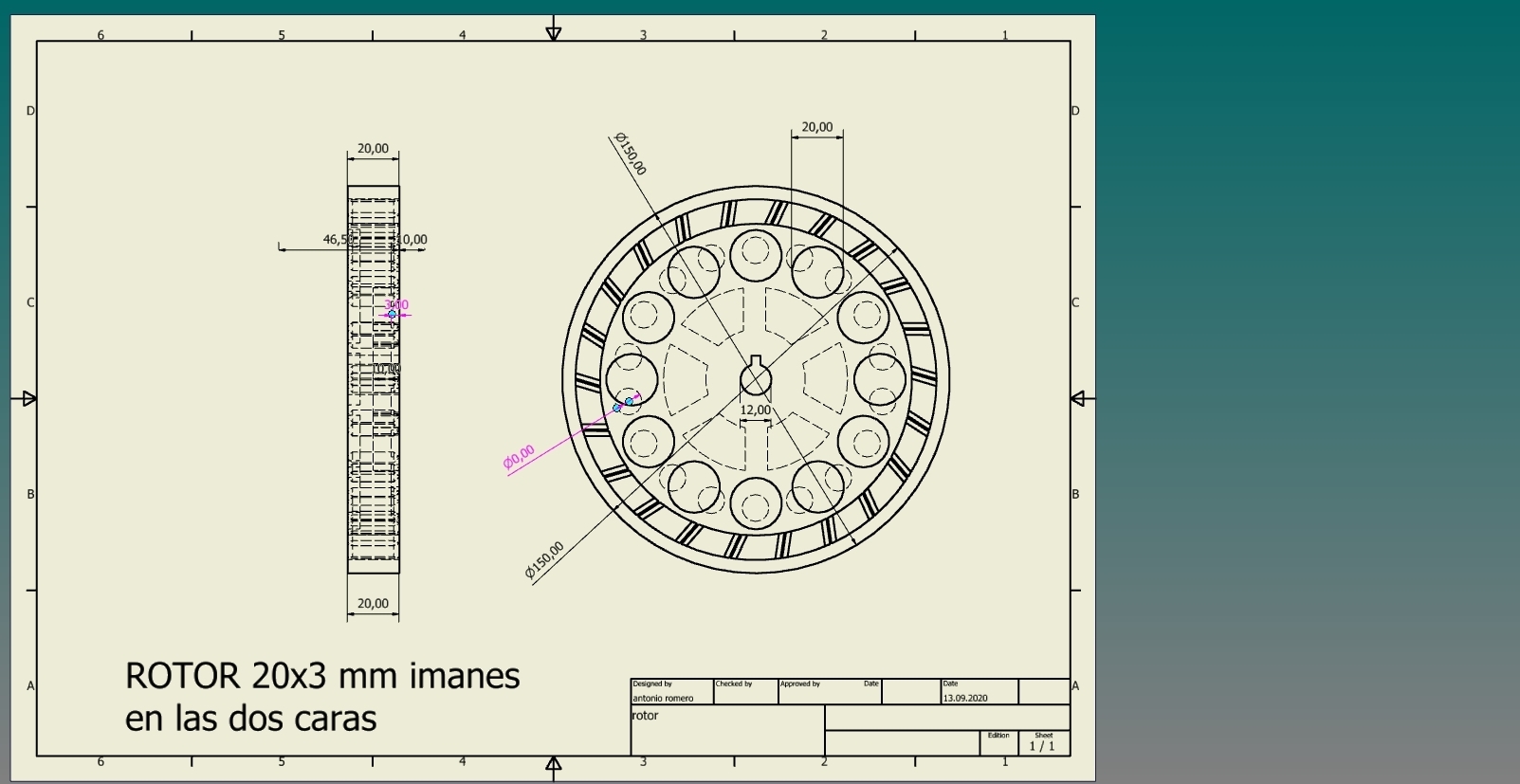The height and width of the screenshot is (784, 1520).
Task: Select the 'Ø150,00' dimension below the rotor
Action: [x=544, y=560]
